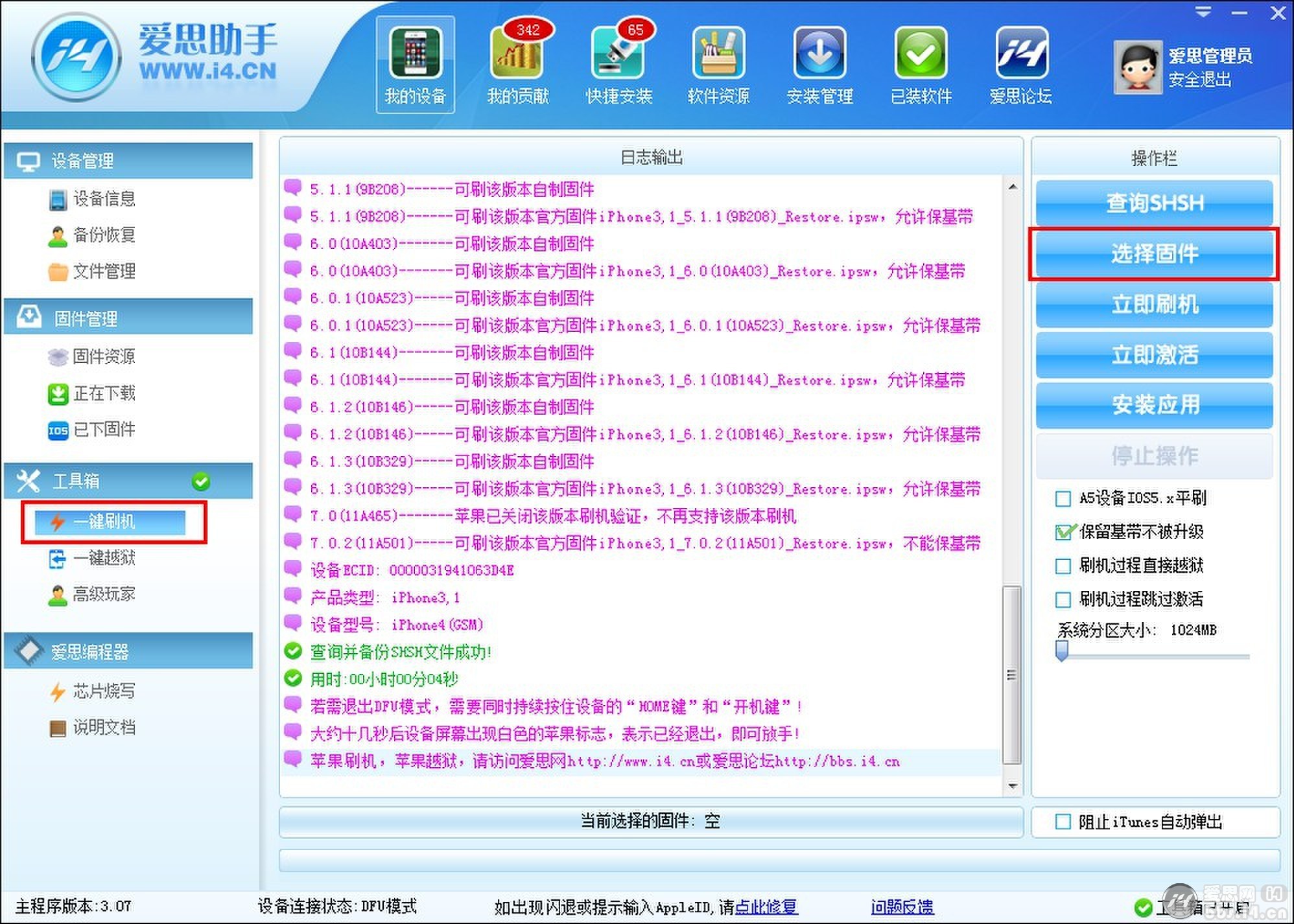Open 固件资源 in the sidebar
The width and height of the screenshot is (1294, 924).
(x=104, y=356)
